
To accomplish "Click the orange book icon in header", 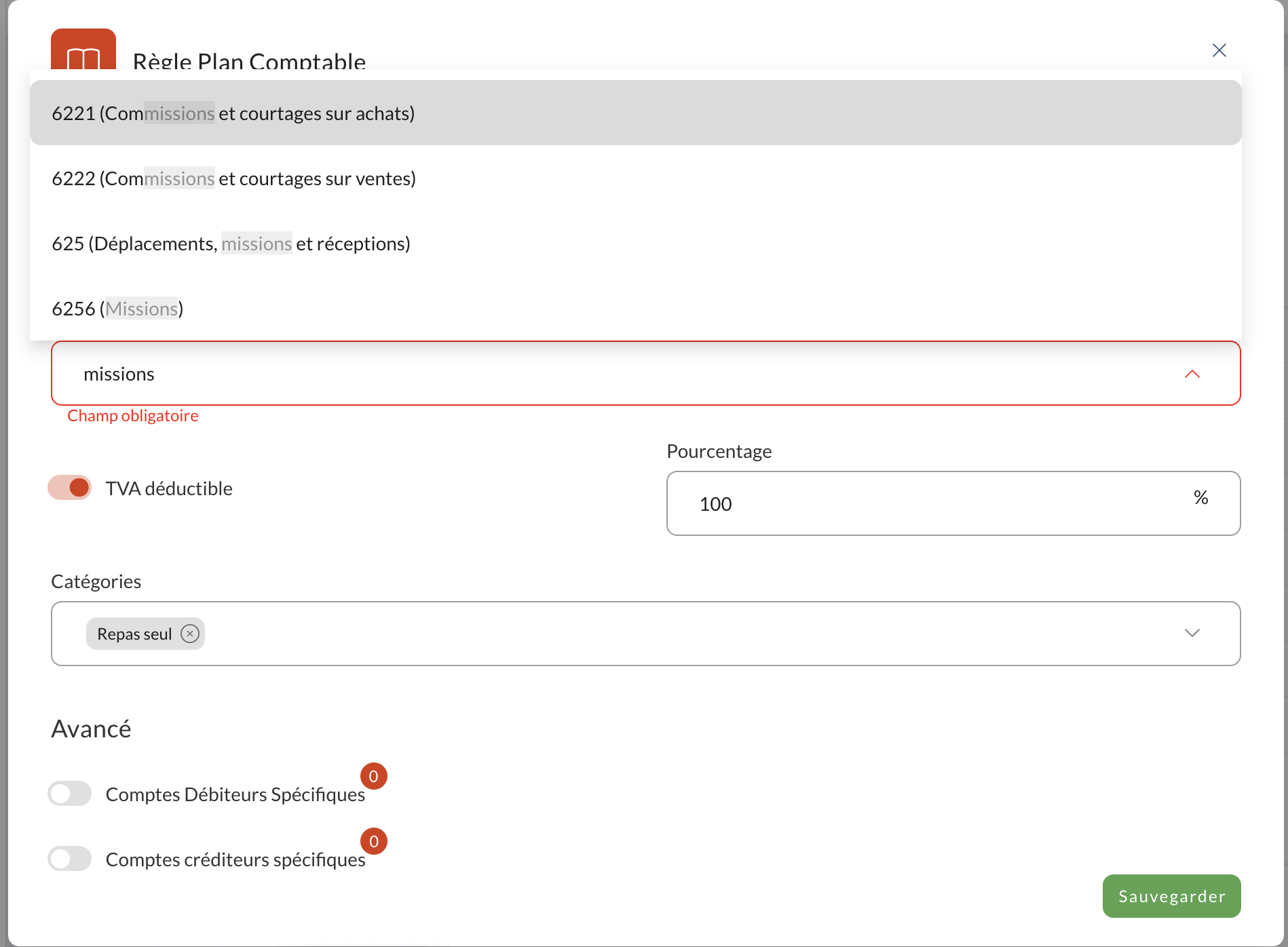I will pyautogui.click(x=83, y=50).
